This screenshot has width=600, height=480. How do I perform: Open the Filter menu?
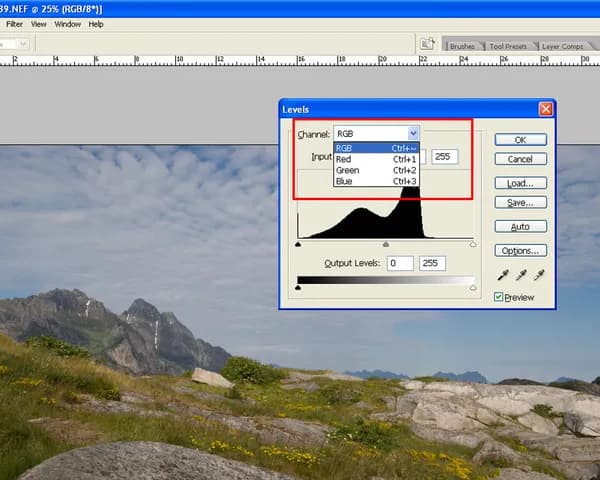point(15,23)
